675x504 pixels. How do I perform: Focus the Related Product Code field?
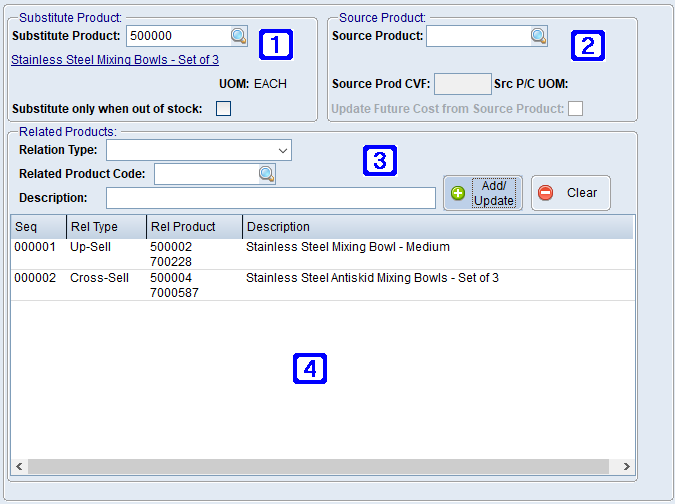(x=207, y=174)
